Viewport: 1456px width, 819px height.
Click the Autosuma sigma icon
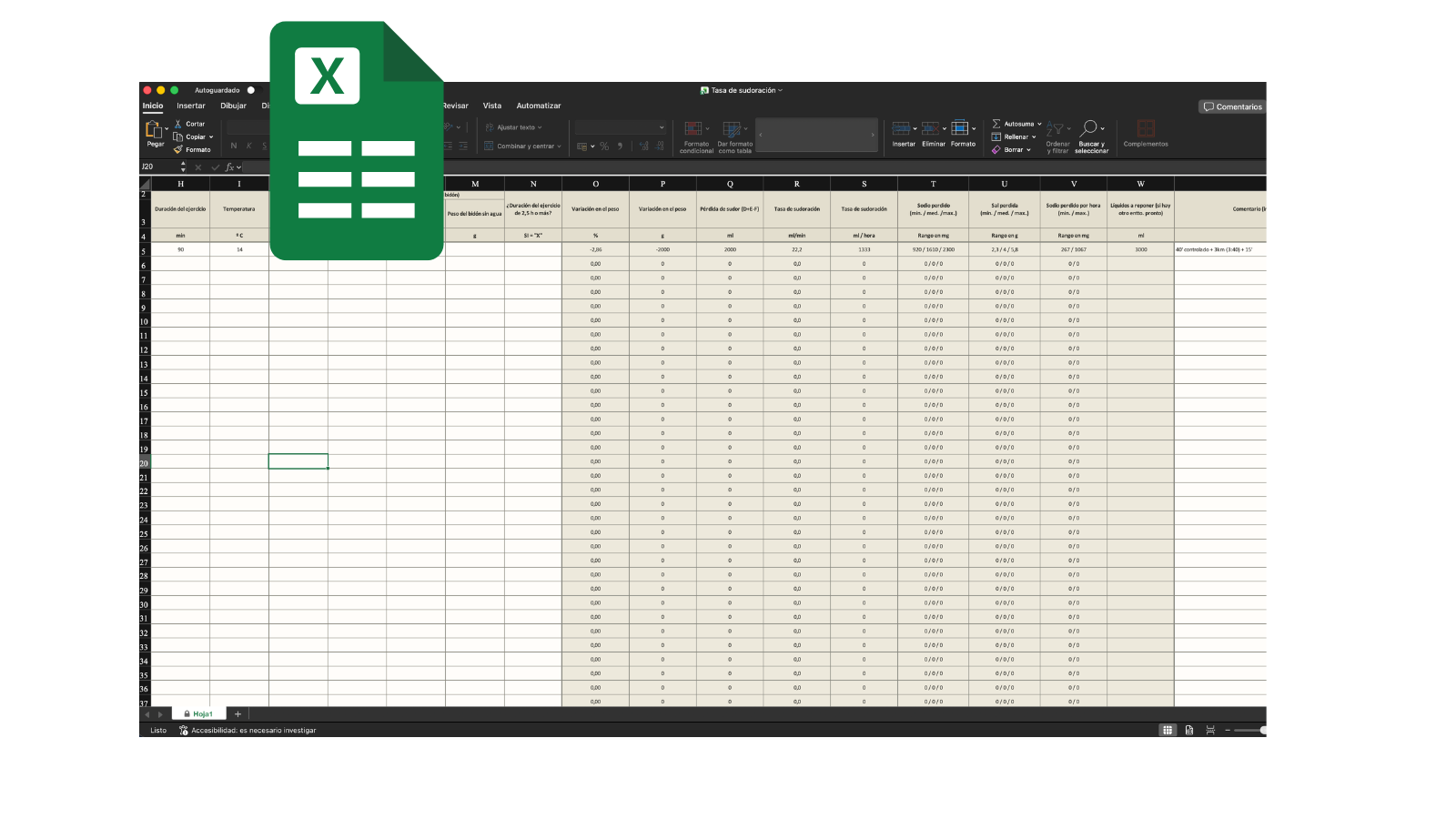coord(996,124)
